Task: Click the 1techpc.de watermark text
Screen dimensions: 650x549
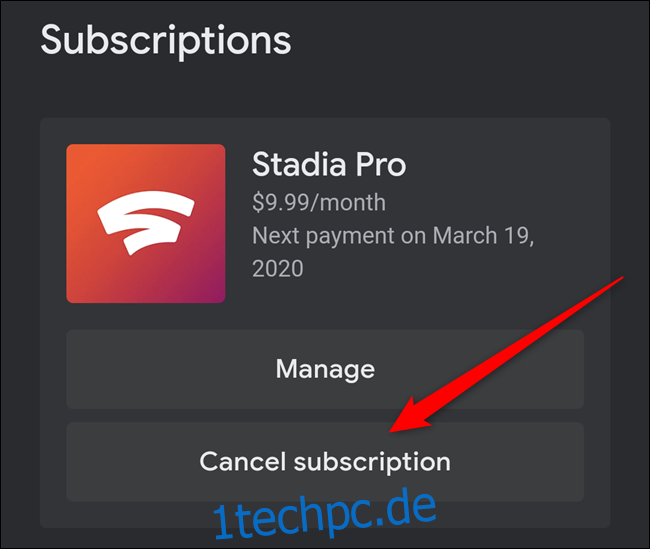Action: (325, 515)
